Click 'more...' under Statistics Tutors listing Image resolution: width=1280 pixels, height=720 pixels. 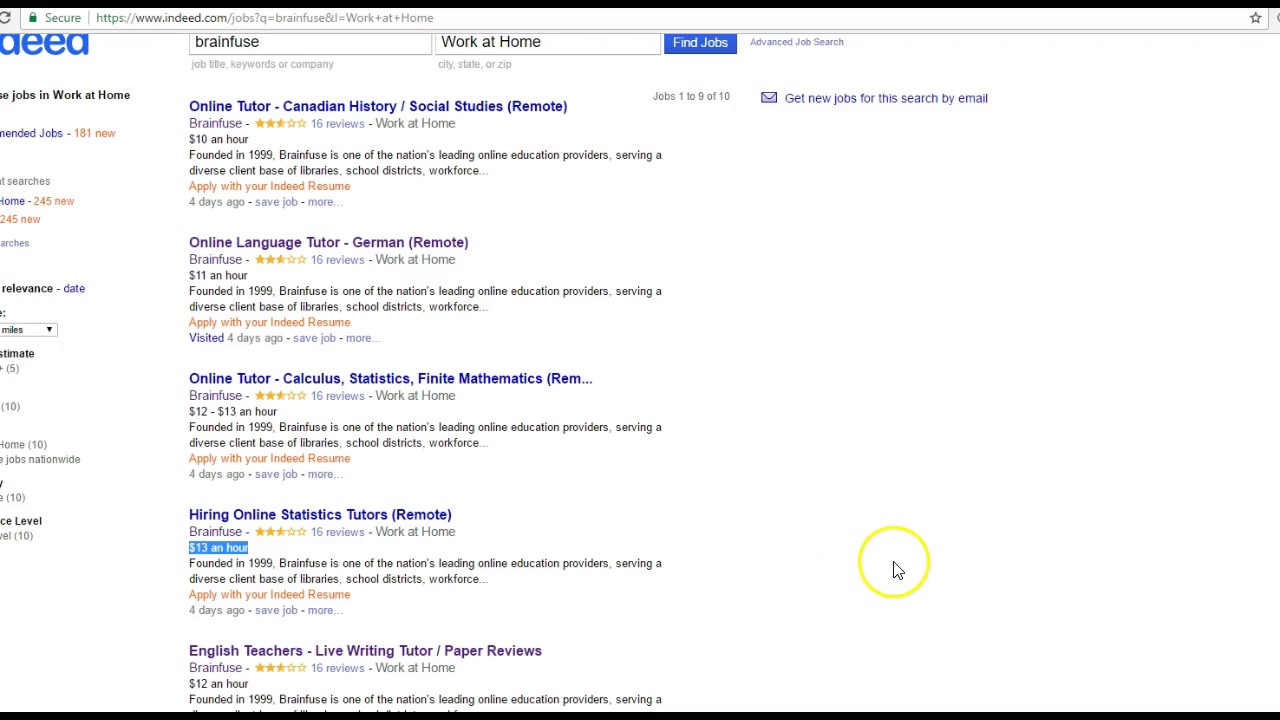click(x=325, y=610)
